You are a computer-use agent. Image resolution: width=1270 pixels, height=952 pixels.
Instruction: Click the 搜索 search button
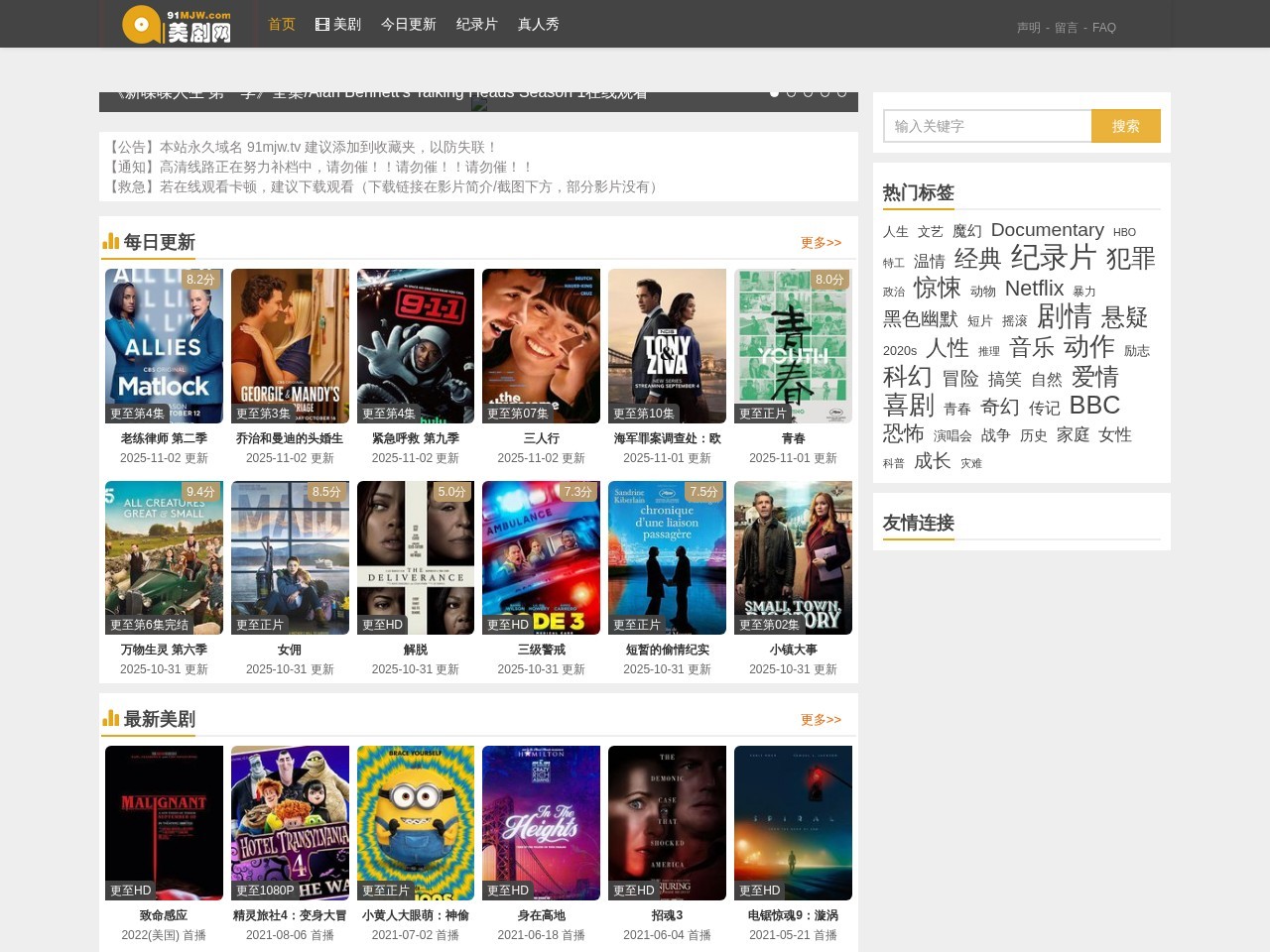tap(1125, 126)
